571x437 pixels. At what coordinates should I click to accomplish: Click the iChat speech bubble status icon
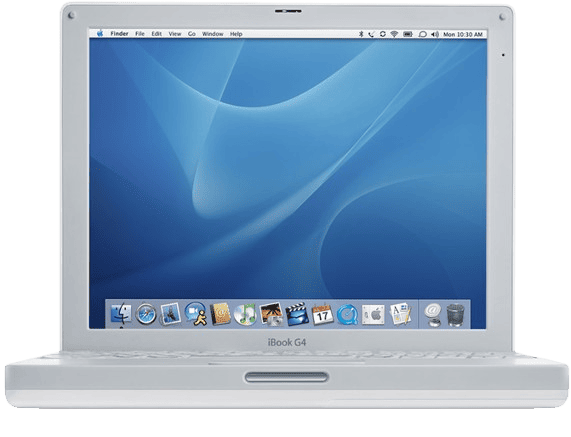coord(422,34)
